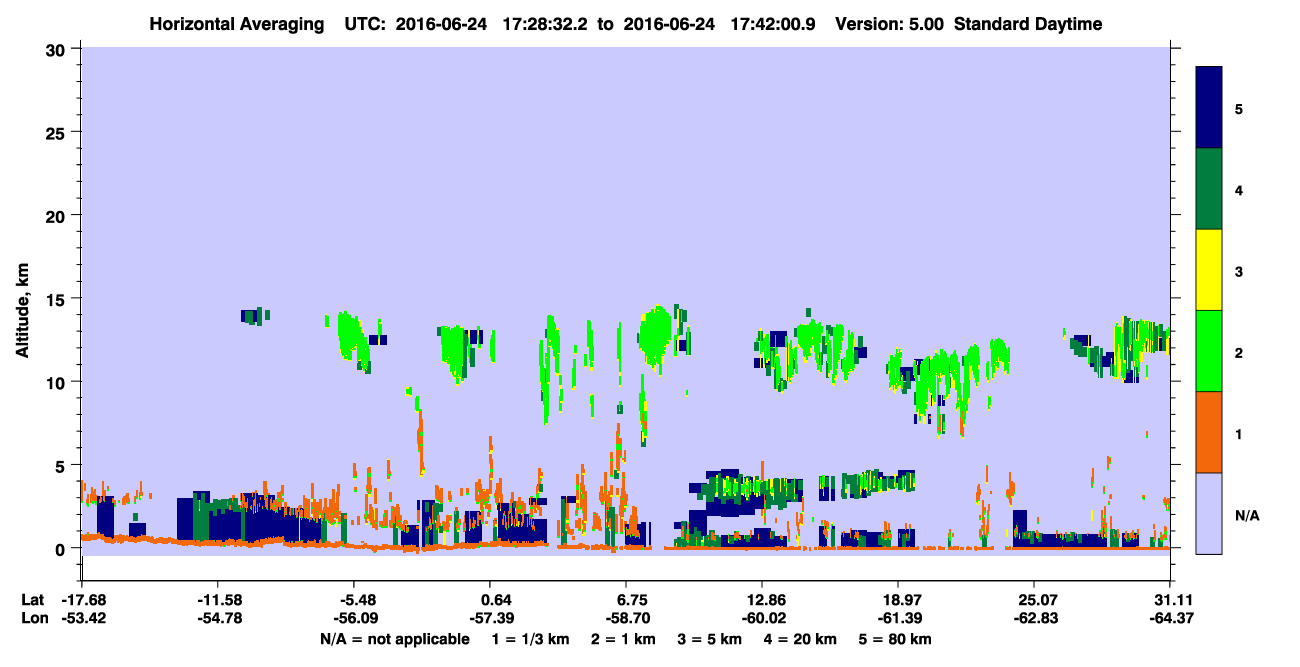Screen dimensions: 1300x667
Task: Click the y-axis tick label 10
Action: 57,382
